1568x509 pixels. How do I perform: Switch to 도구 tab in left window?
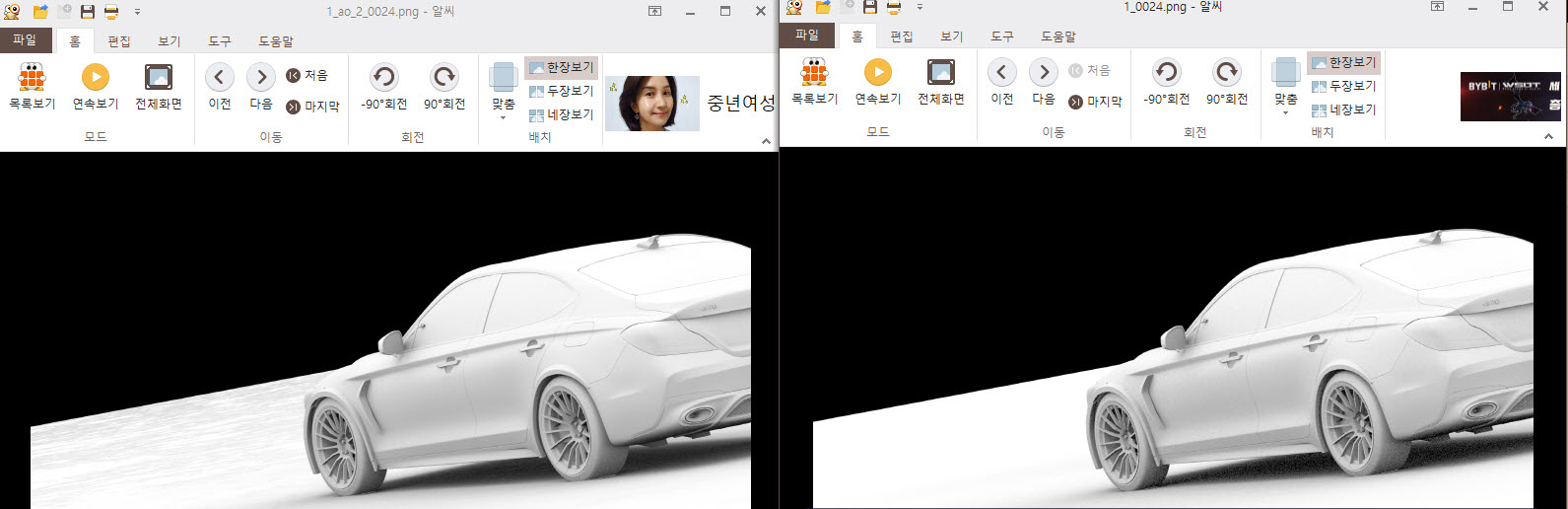220,41
